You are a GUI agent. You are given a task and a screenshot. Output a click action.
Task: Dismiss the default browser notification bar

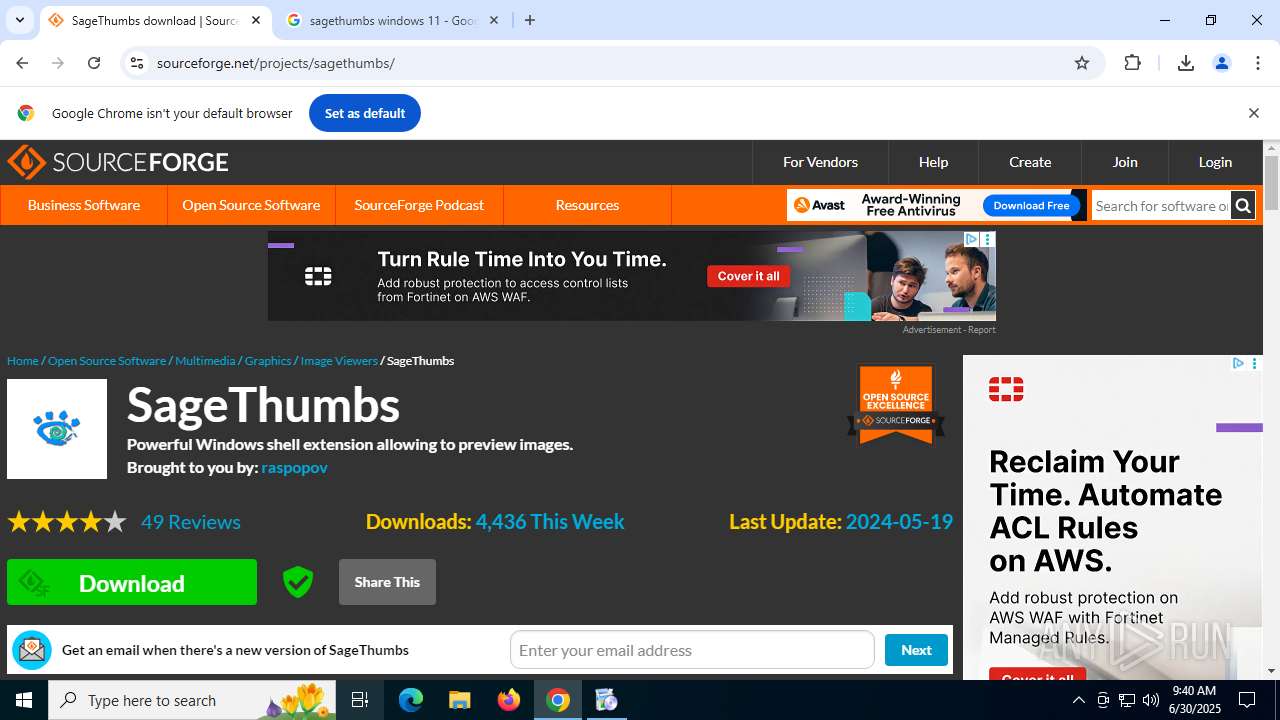click(1253, 113)
